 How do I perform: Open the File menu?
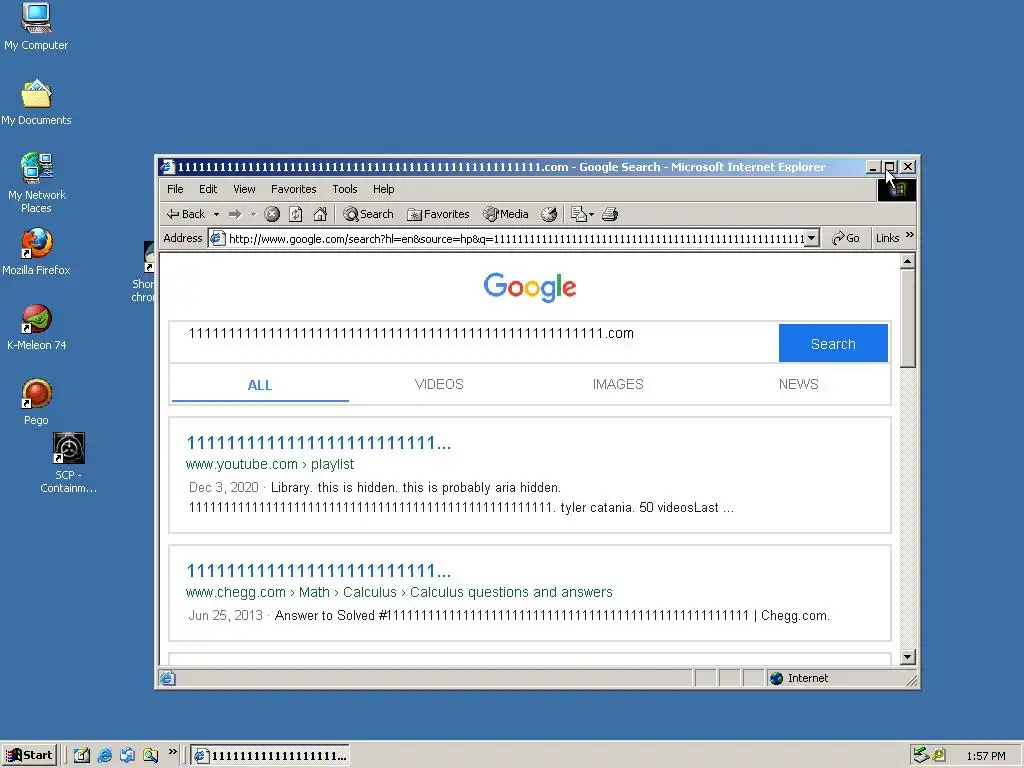pos(175,189)
